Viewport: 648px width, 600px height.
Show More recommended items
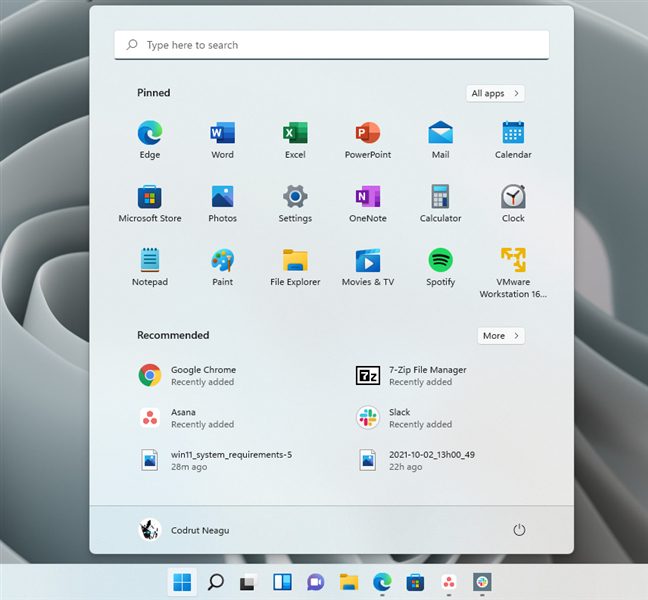point(501,336)
